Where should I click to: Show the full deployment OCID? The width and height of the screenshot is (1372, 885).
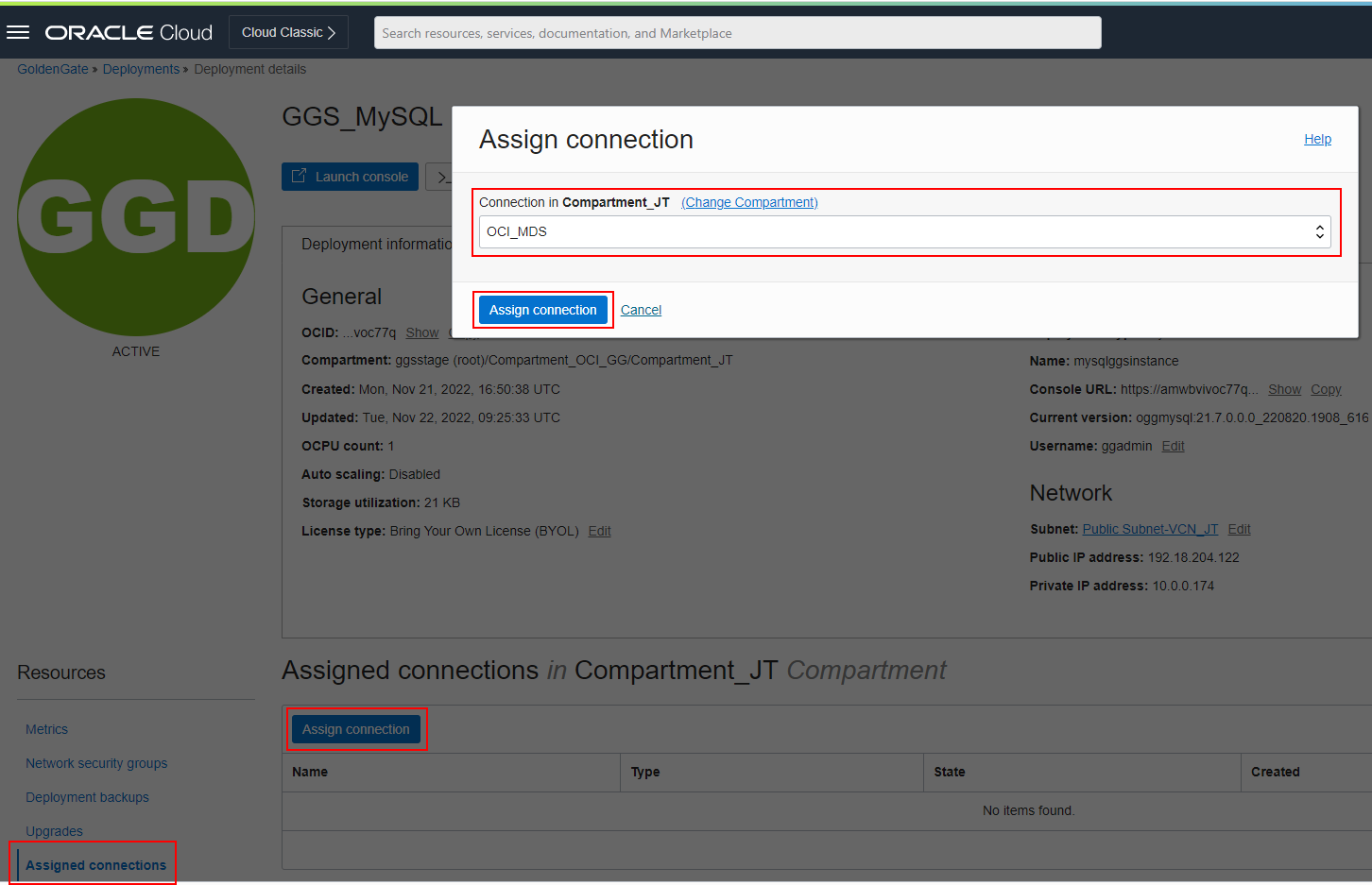point(421,332)
